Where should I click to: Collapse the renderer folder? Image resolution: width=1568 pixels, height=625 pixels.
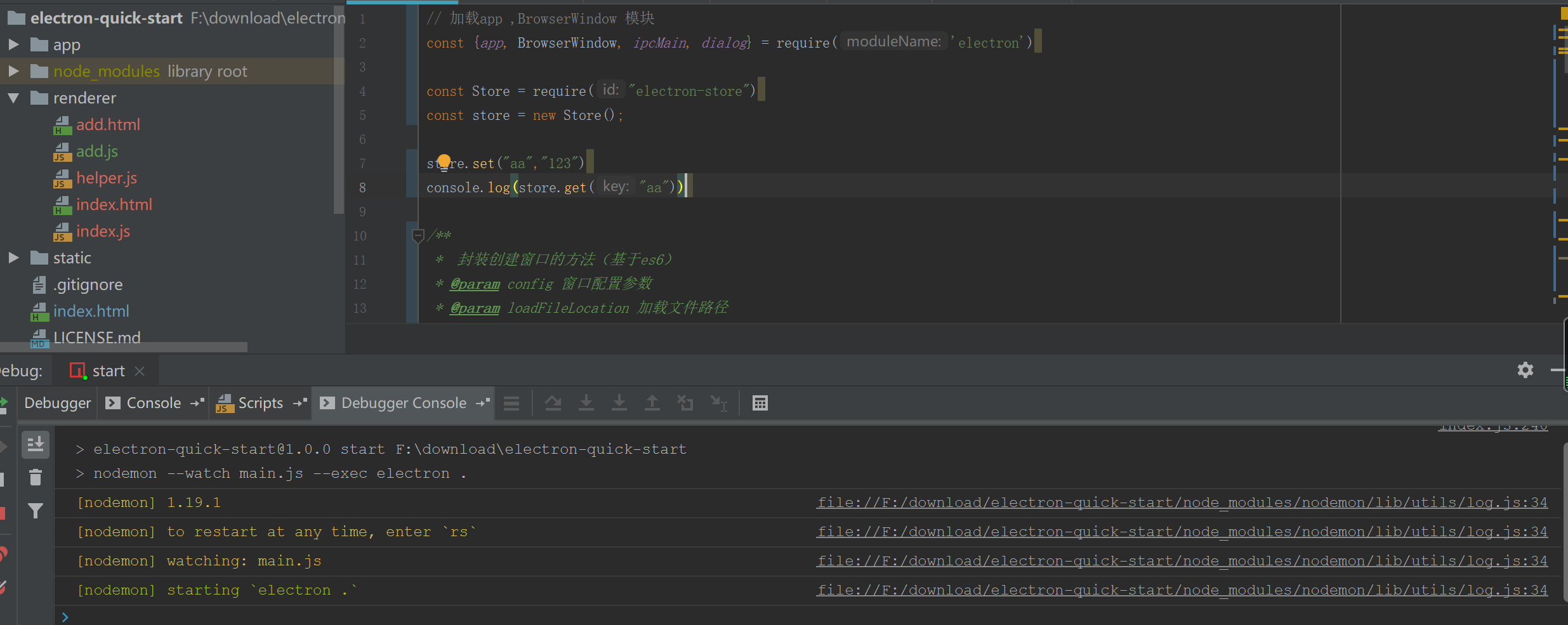tap(13, 98)
